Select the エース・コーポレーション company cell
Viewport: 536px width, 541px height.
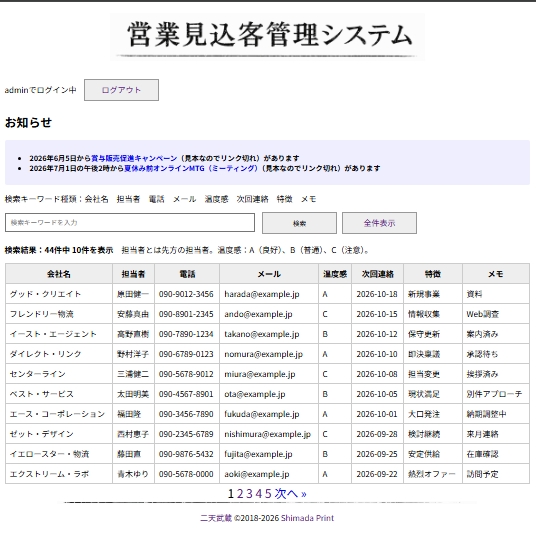point(59,414)
